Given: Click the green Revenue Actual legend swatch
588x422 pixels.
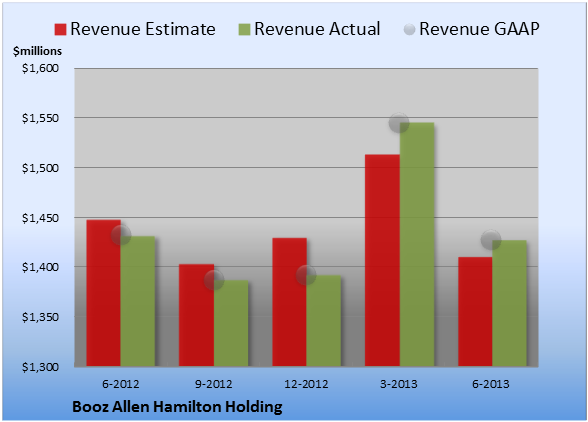Looking at the screenshot, I should click(x=244, y=30).
